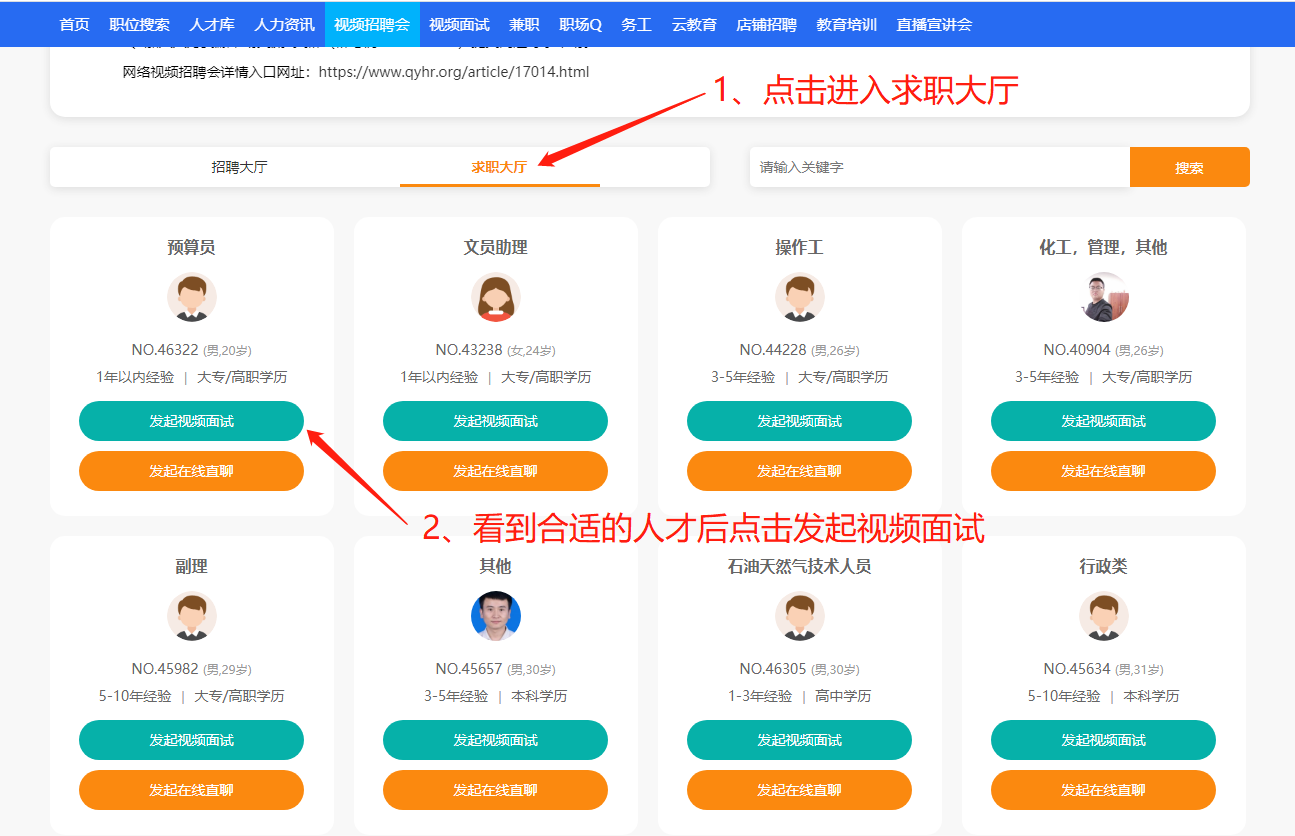
Task: Open the 云教育 navigation item
Action: (x=694, y=24)
